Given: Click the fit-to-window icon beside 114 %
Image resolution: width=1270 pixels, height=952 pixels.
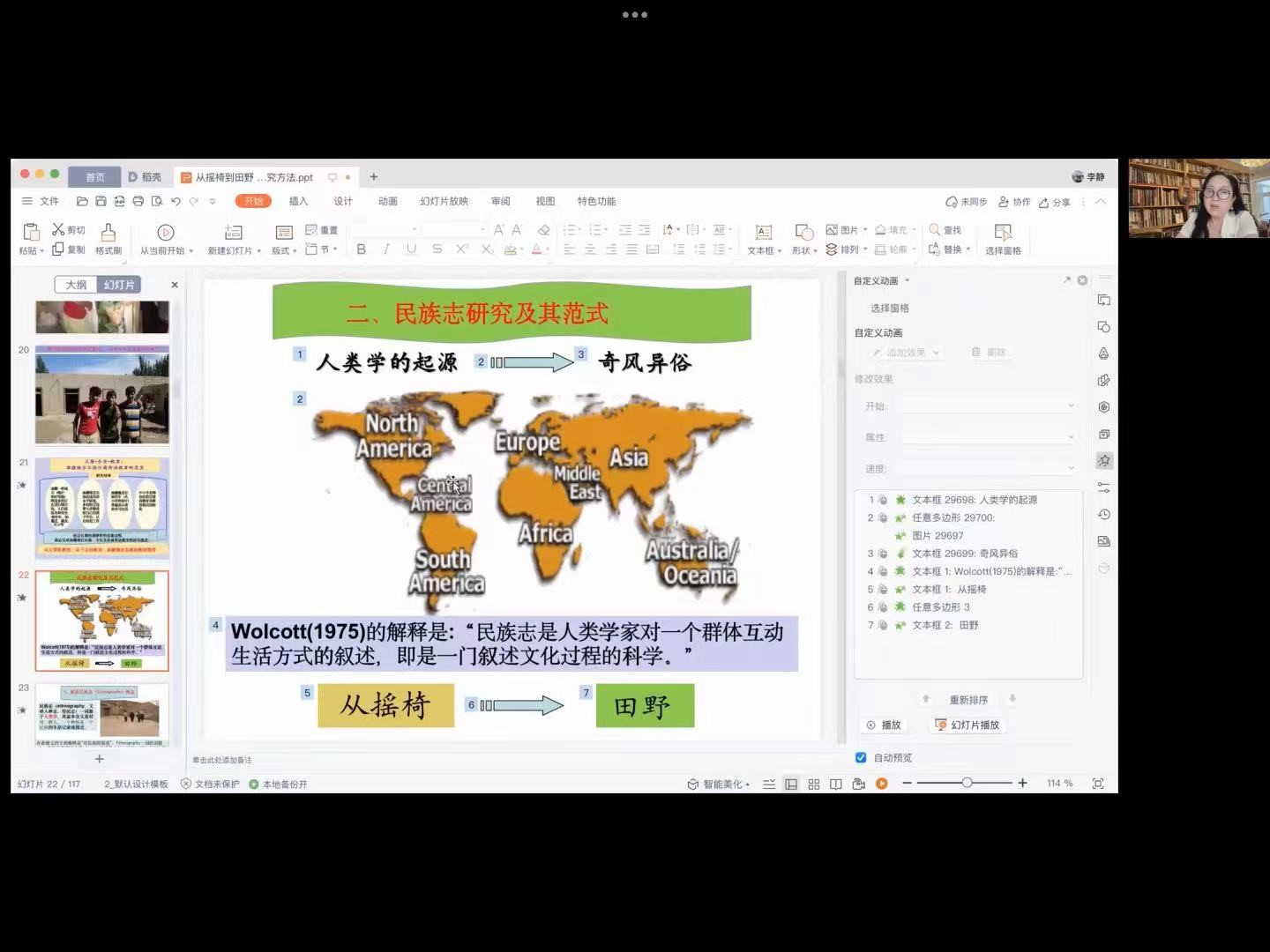Looking at the screenshot, I should (1098, 784).
